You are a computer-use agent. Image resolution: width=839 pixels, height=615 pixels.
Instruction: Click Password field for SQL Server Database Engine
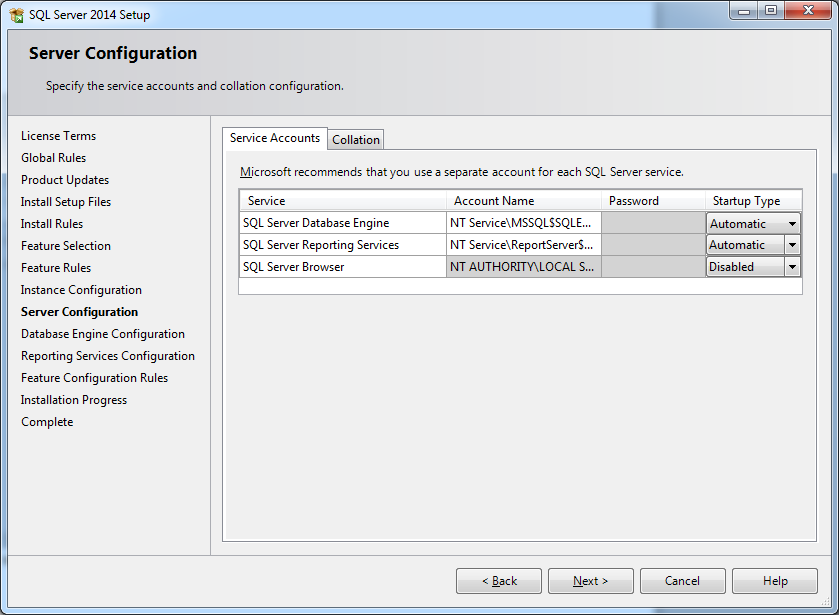tap(653, 223)
